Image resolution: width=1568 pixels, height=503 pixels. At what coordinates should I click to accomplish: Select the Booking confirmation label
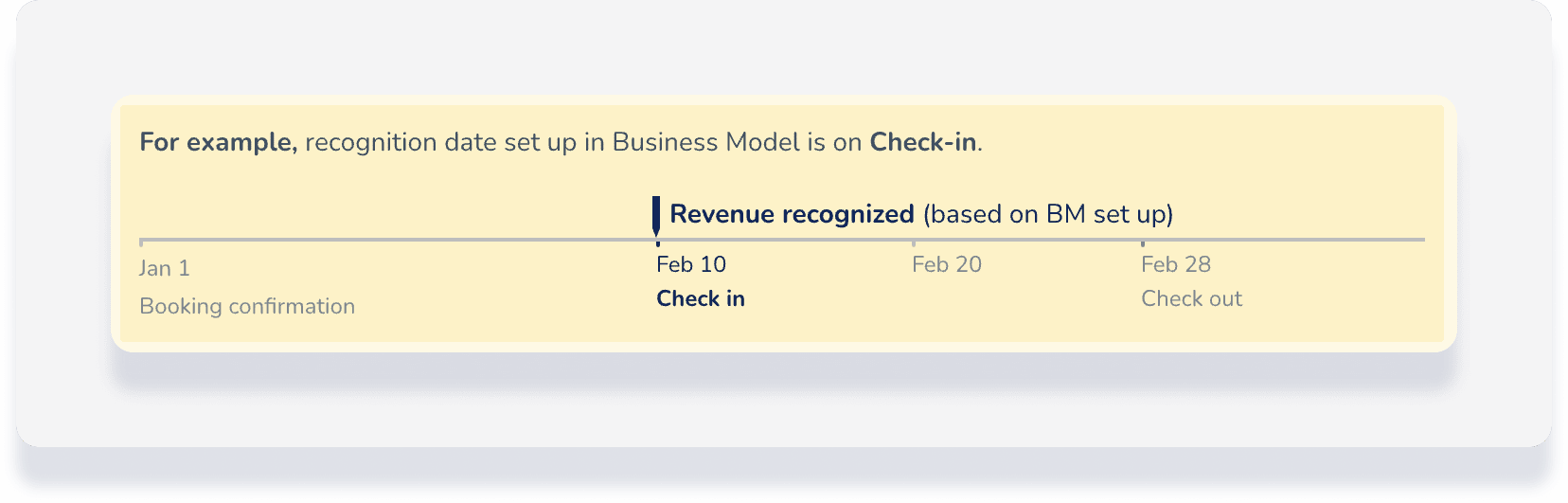(x=247, y=306)
